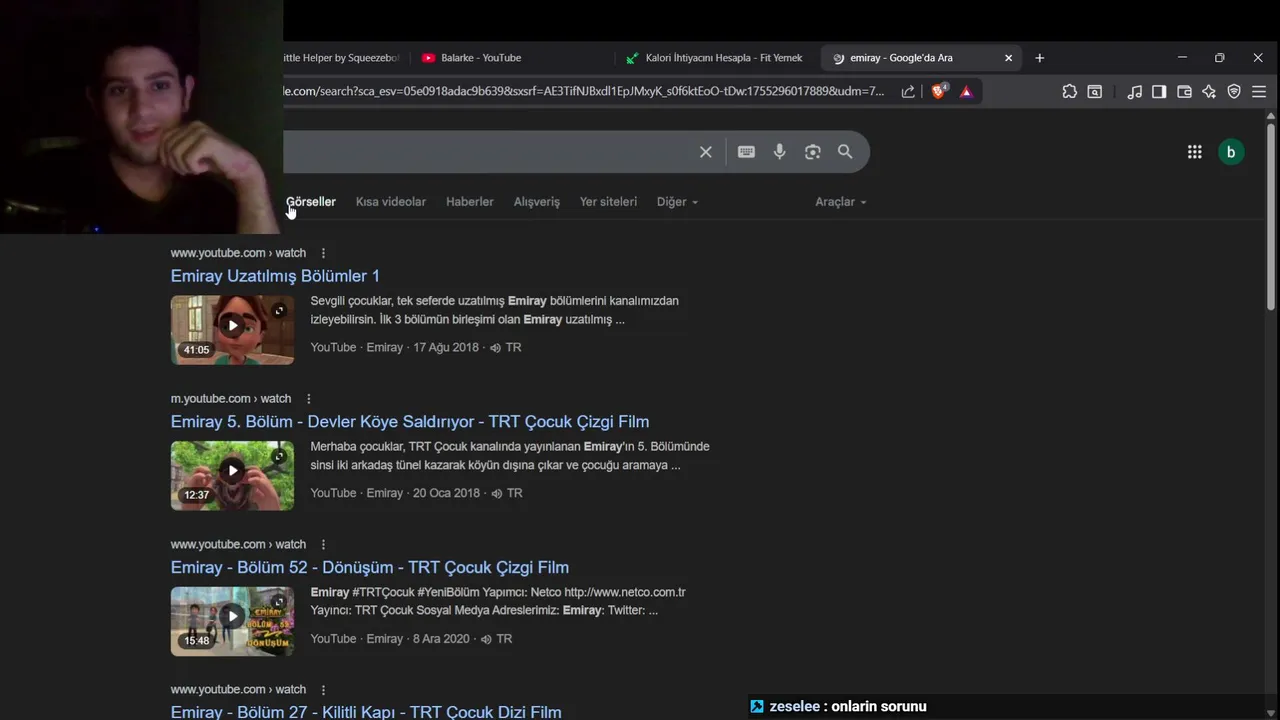Viewport: 1280px width, 720px height.
Task: Open the Brave Wallet icon
Action: [1184, 92]
